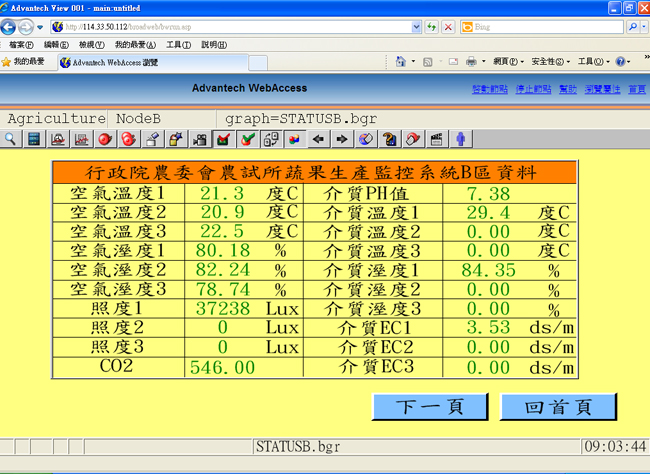Click the RSS feeds icon
The image size is (650, 474).
point(428,62)
